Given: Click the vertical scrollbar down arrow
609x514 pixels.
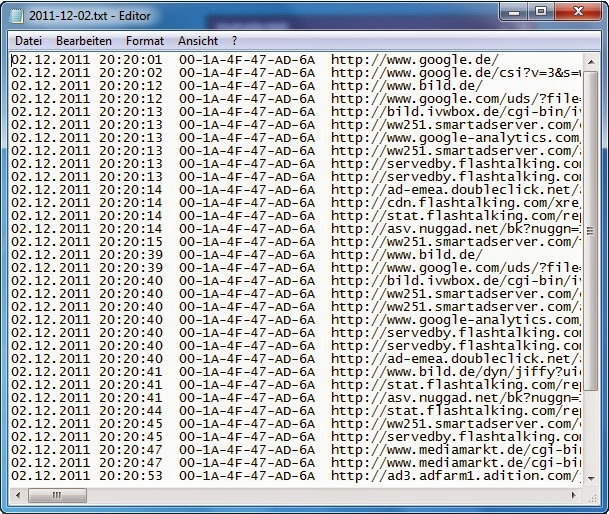Looking at the screenshot, I should (591, 478).
